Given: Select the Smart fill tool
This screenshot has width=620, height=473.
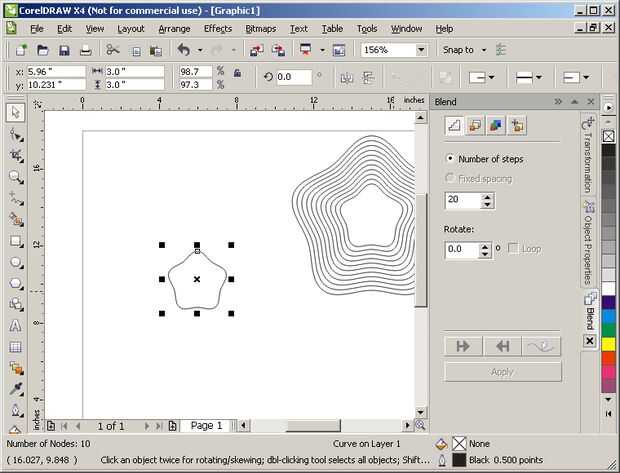Looking at the screenshot, I should [16, 219].
